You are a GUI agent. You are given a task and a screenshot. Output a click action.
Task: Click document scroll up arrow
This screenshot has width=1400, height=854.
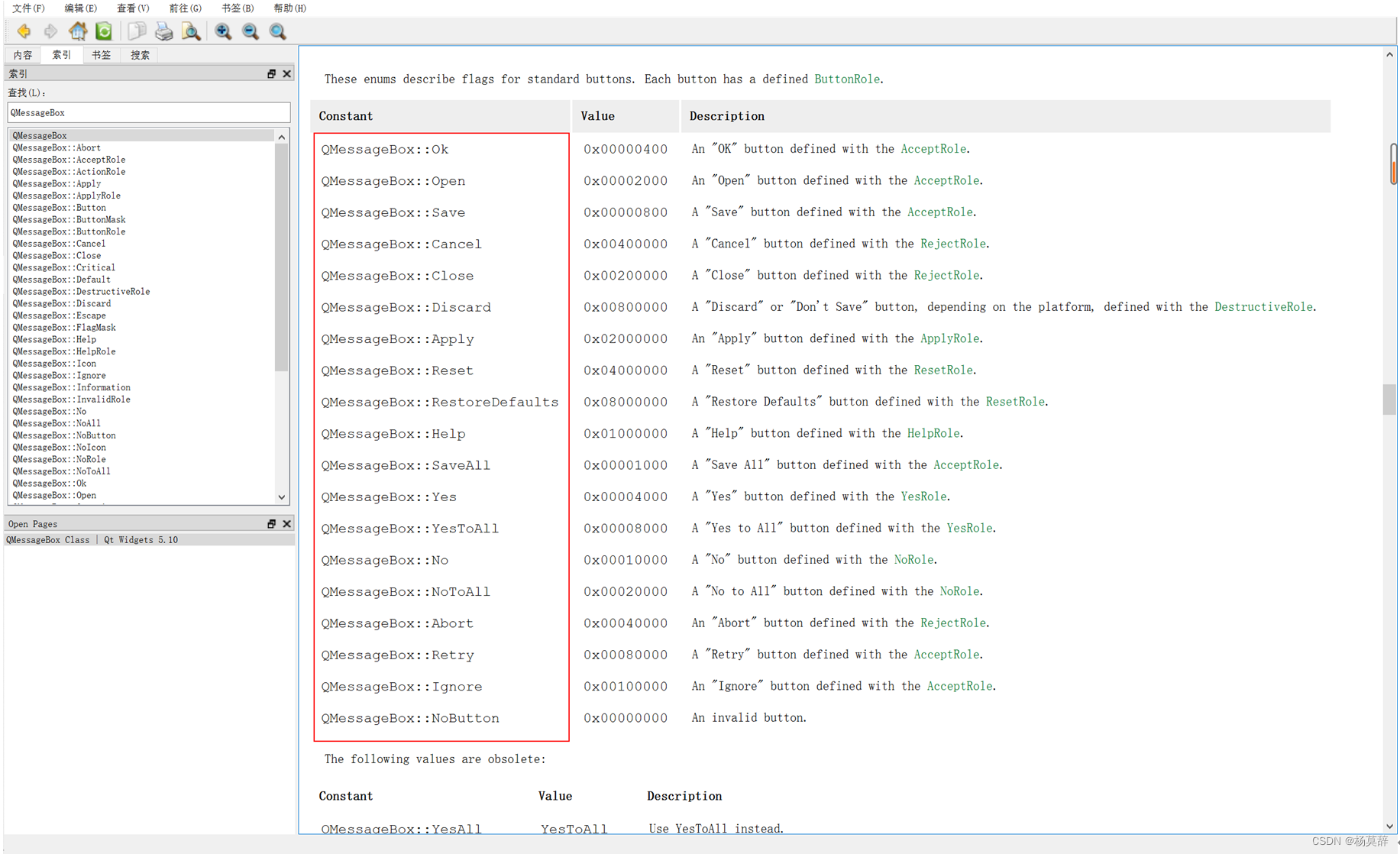(1389, 54)
